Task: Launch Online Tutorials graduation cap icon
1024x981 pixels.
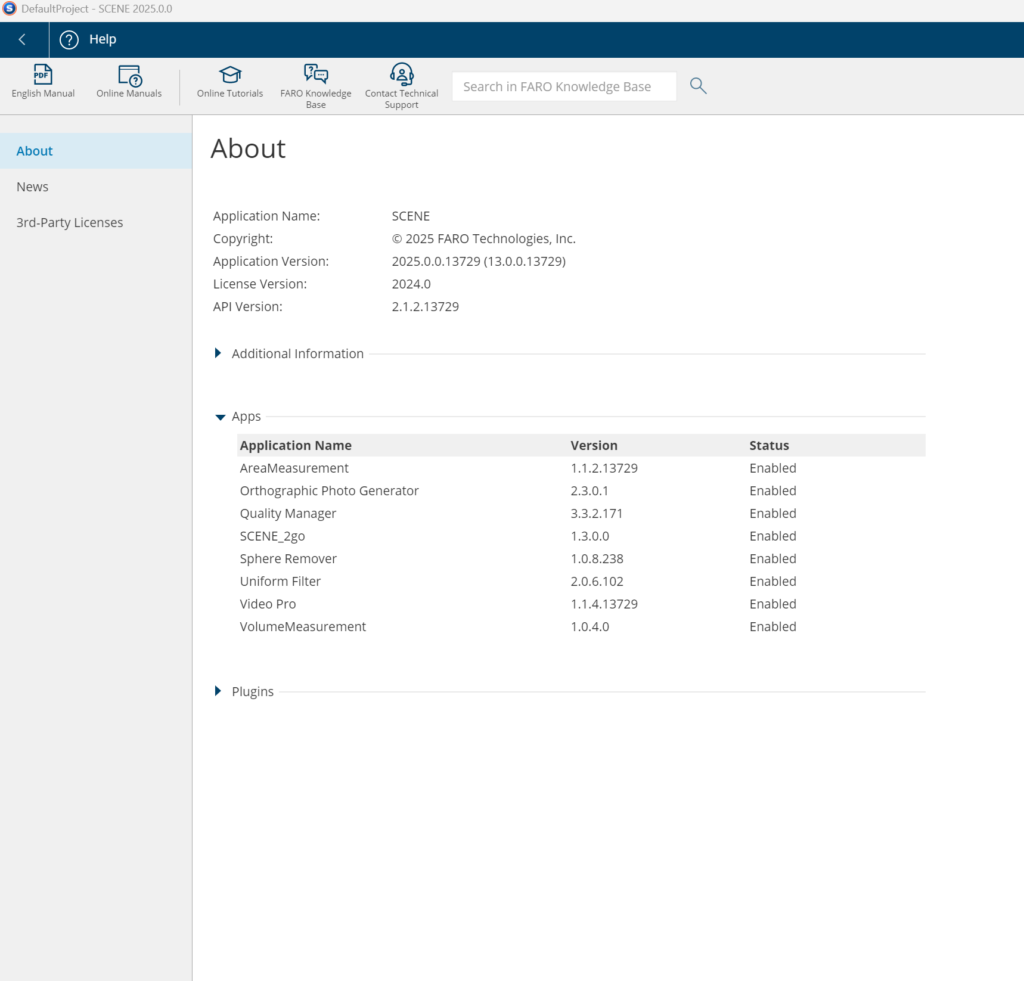Action: click(x=230, y=76)
